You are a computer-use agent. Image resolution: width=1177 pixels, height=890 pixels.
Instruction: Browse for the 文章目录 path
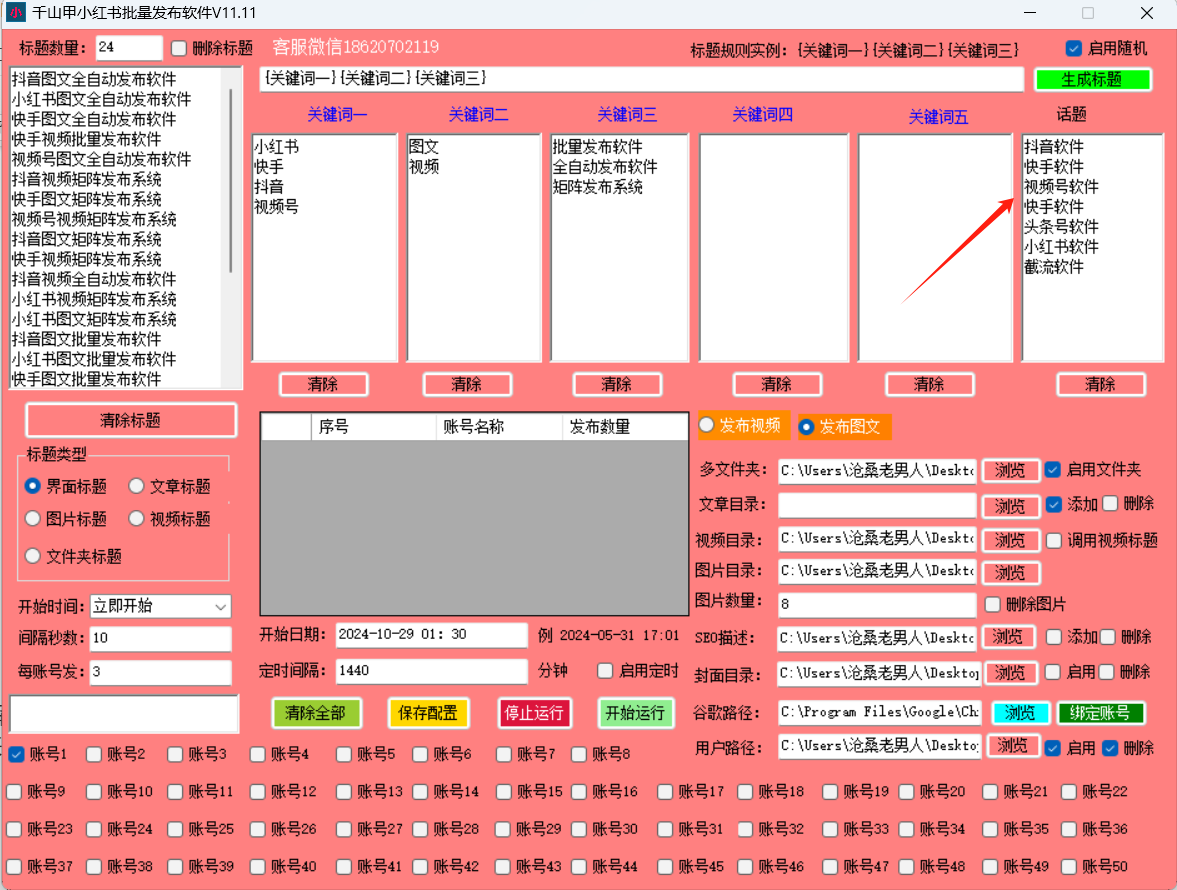click(1010, 507)
